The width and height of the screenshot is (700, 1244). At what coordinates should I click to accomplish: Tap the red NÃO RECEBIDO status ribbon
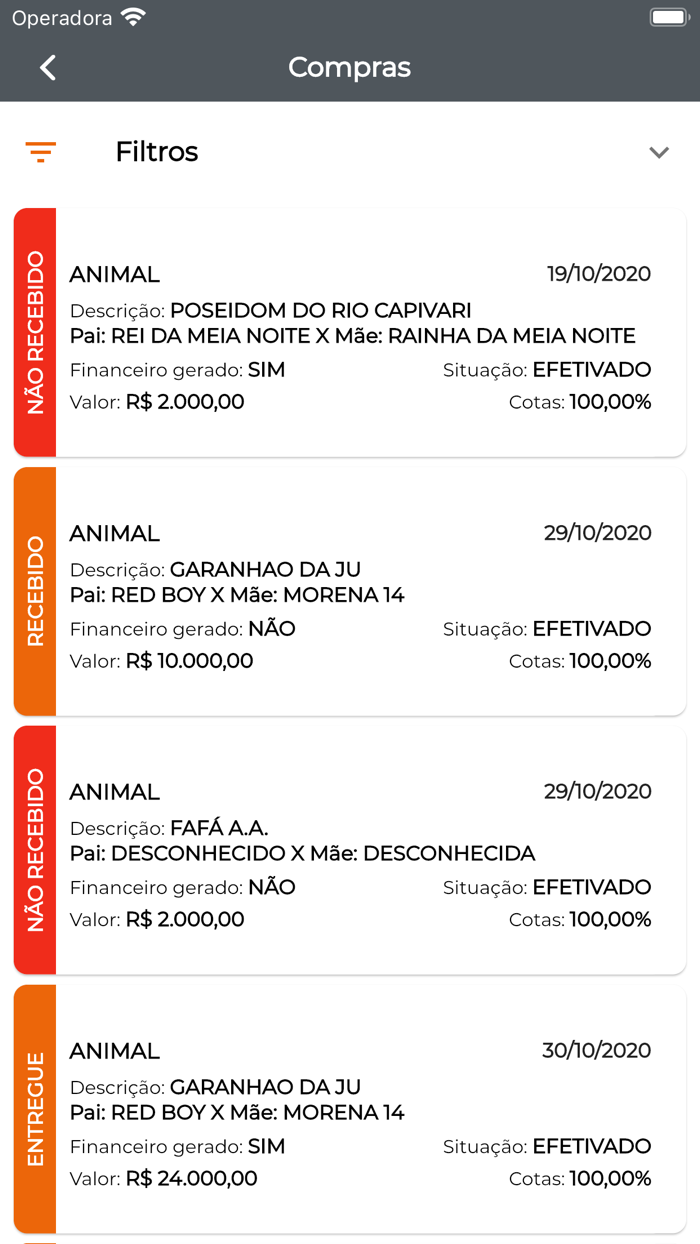(35, 330)
